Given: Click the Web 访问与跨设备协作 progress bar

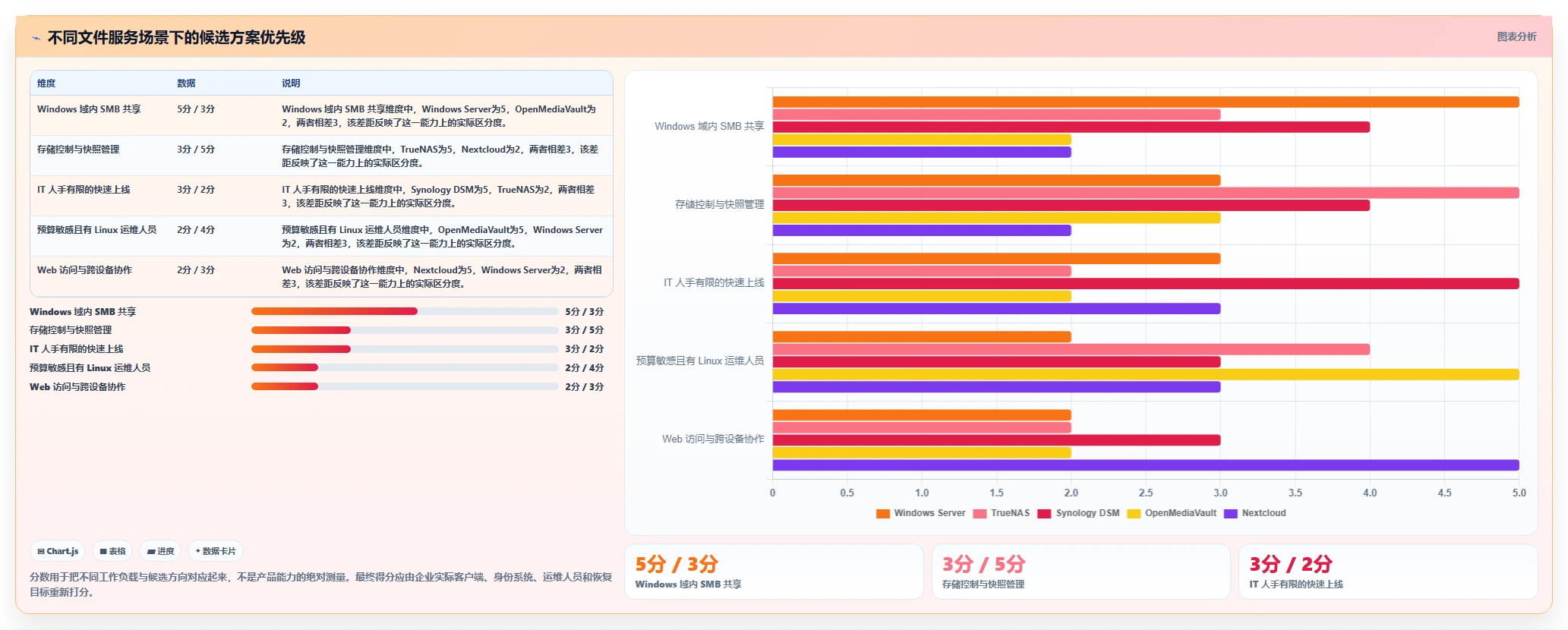Looking at the screenshot, I should click(x=405, y=386).
